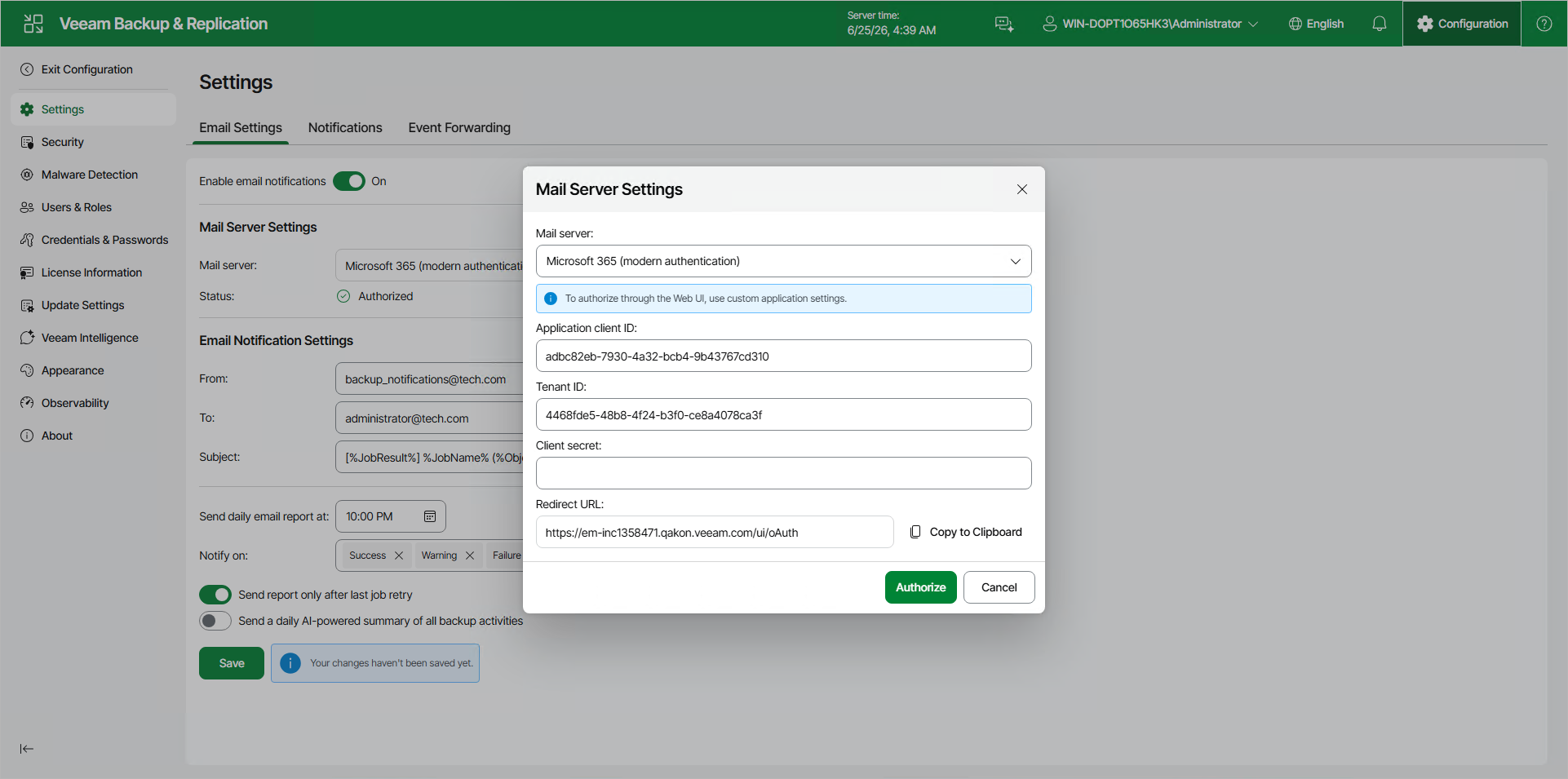Click the Failure notify tag
Screen dimensions: 1568x779
(506, 555)
